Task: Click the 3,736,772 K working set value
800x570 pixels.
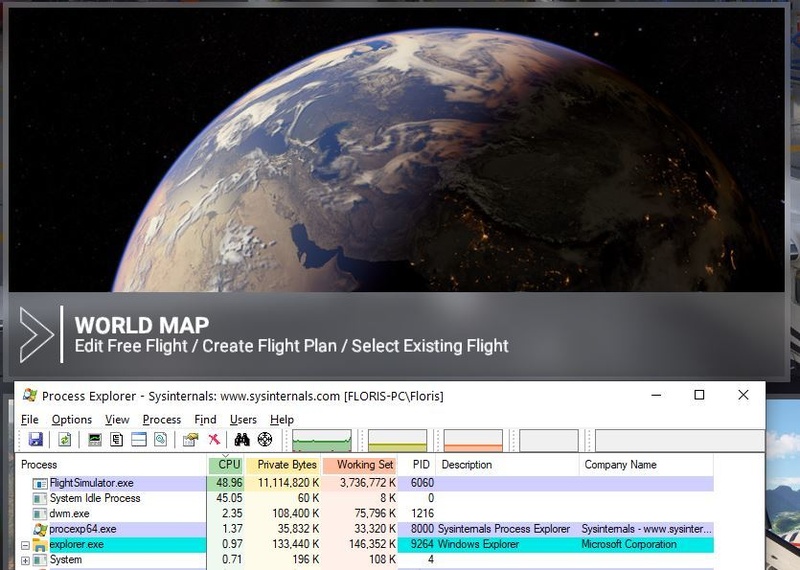Action: (x=367, y=483)
